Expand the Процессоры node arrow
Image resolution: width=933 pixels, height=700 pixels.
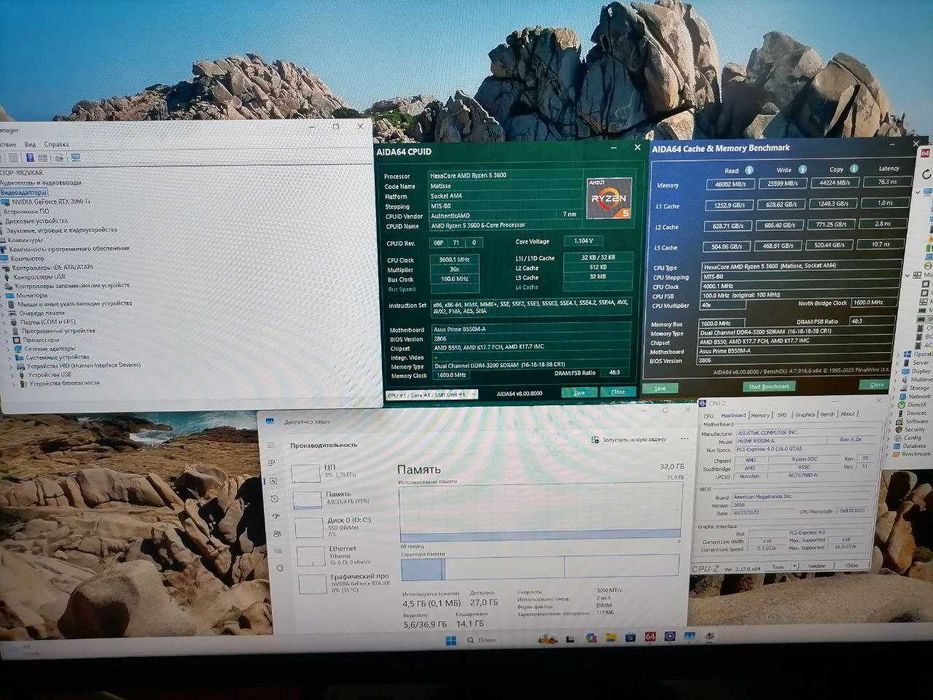(6, 340)
